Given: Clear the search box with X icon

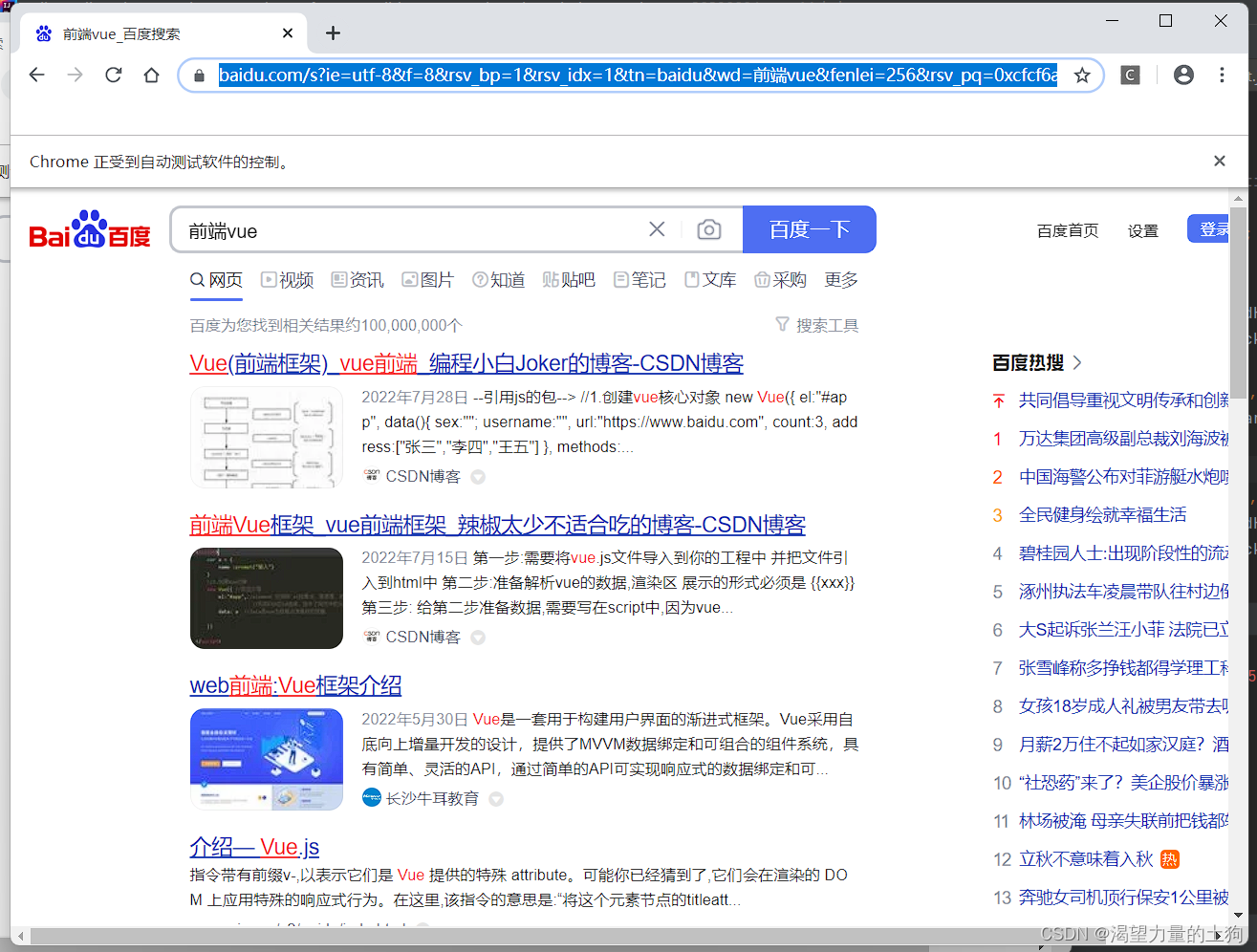Looking at the screenshot, I should point(657,229).
